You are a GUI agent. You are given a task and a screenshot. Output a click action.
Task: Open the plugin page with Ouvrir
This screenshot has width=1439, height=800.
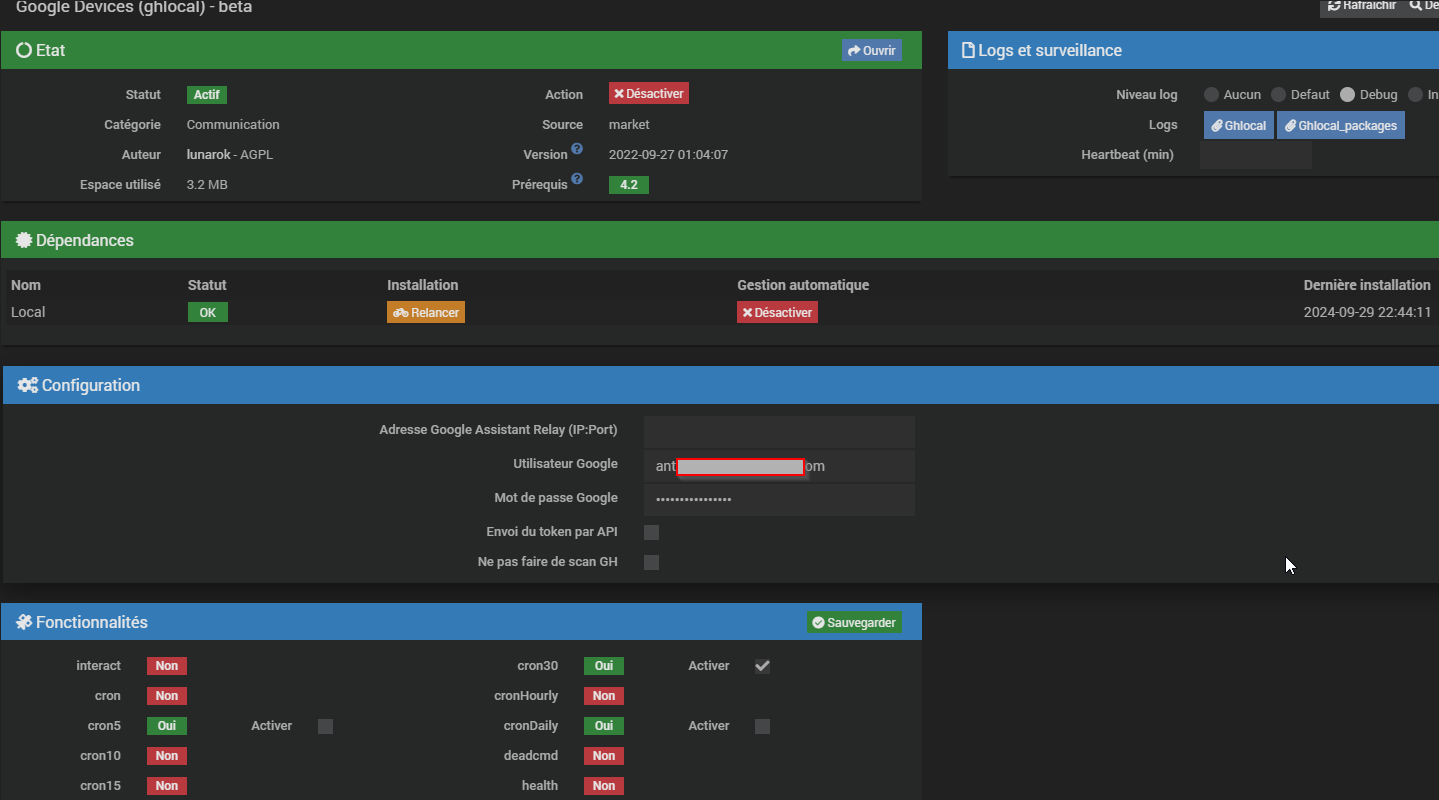coord(872,50)
